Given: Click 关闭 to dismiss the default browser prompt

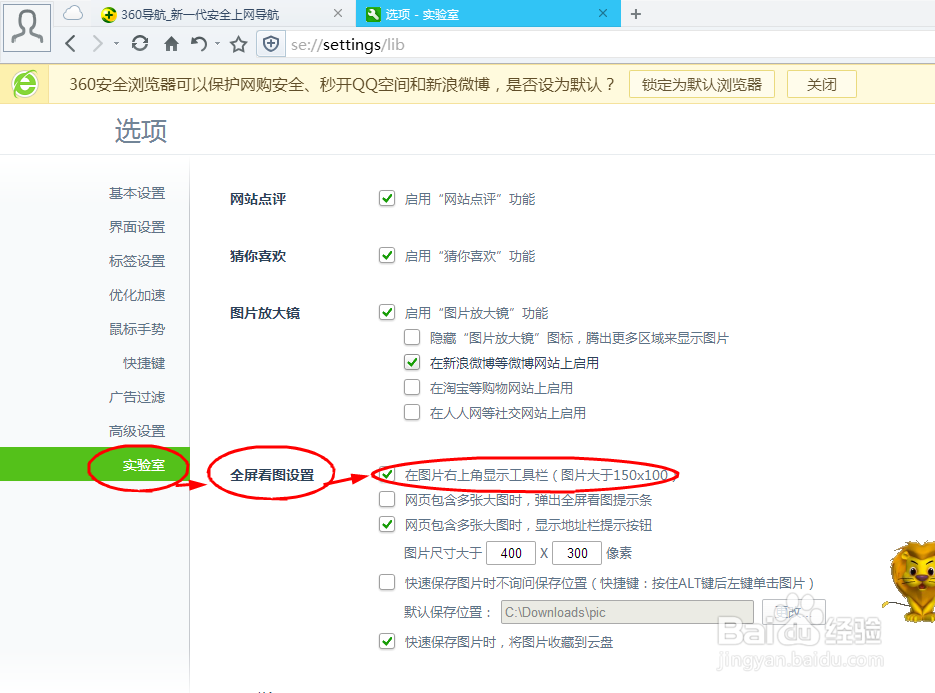Looking at the screenshot, I should point(820,83).
